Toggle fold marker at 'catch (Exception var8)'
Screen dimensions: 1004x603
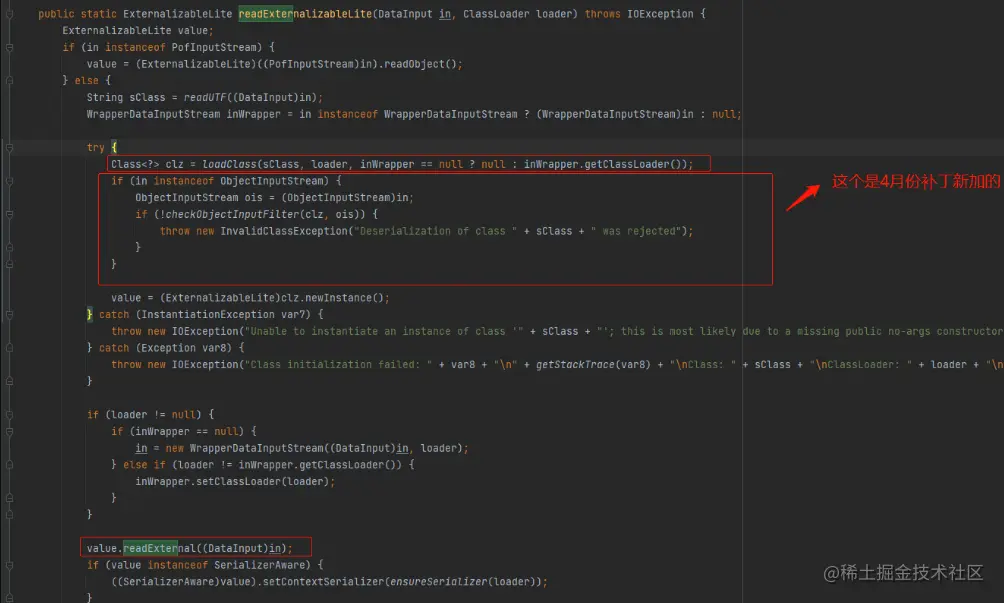point(9,348)
